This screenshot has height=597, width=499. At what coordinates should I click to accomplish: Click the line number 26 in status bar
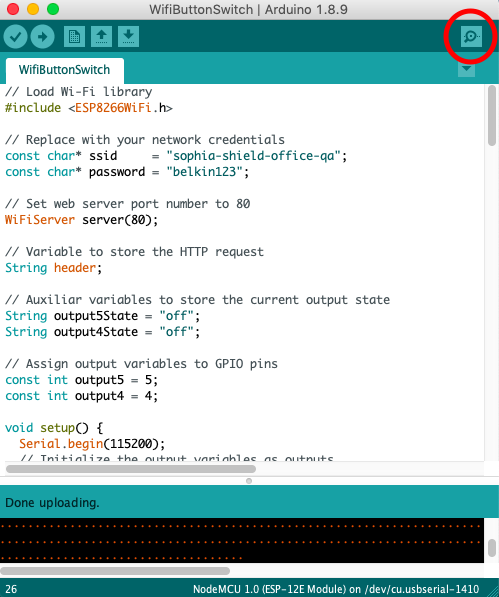[11, 589]
